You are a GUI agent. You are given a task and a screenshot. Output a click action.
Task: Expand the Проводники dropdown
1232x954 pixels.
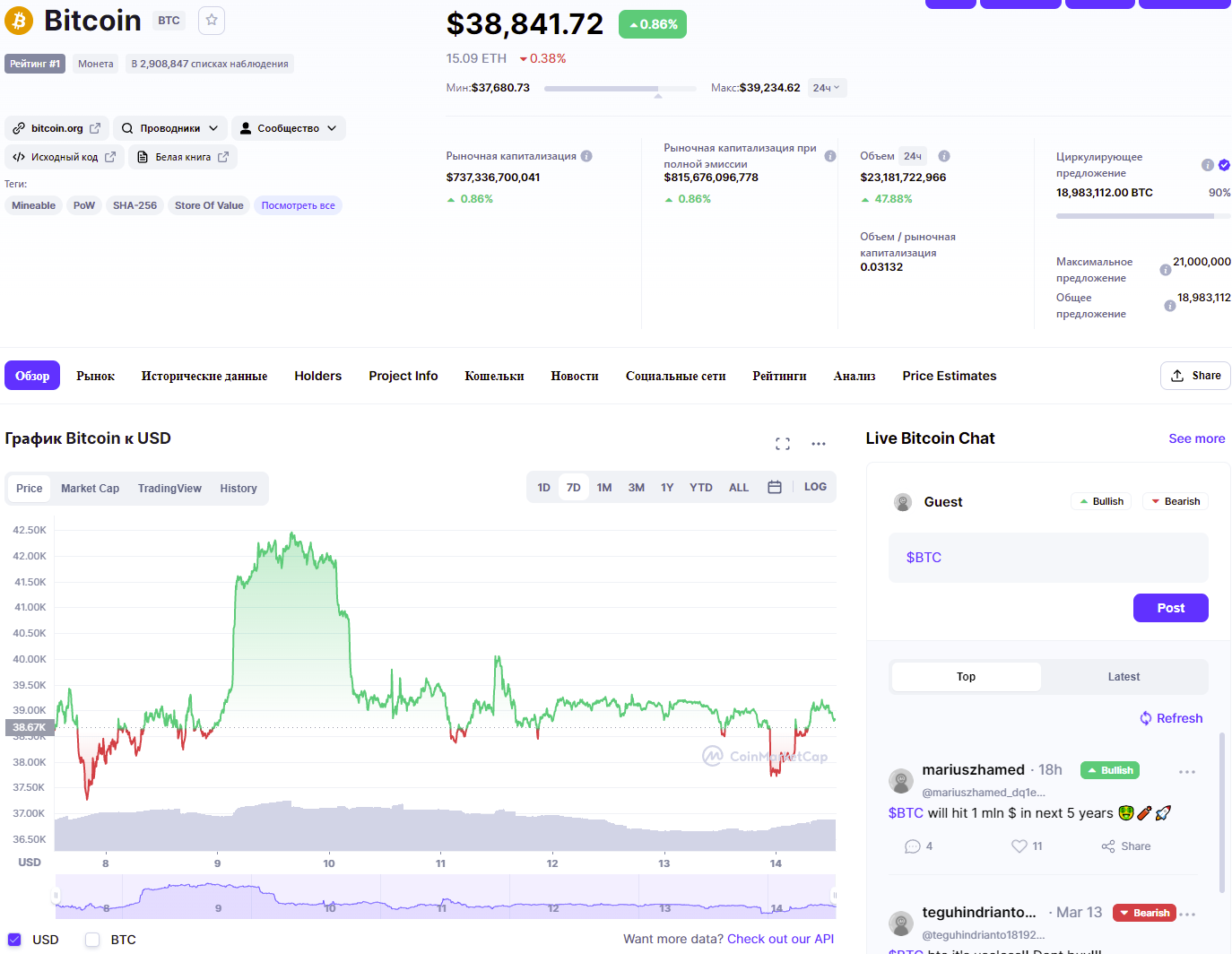[x=169, y=128]
